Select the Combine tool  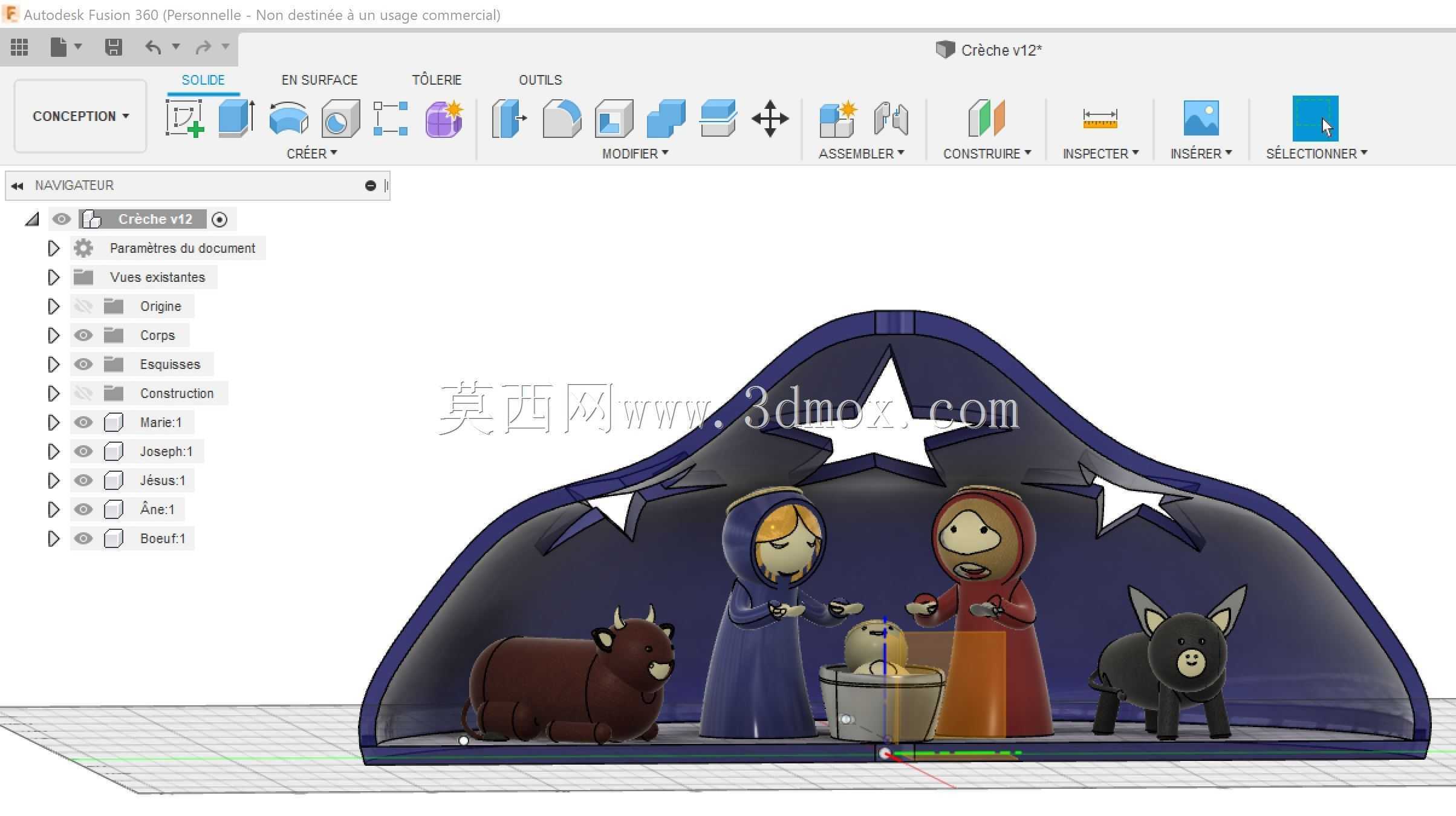tap(666, 119)
